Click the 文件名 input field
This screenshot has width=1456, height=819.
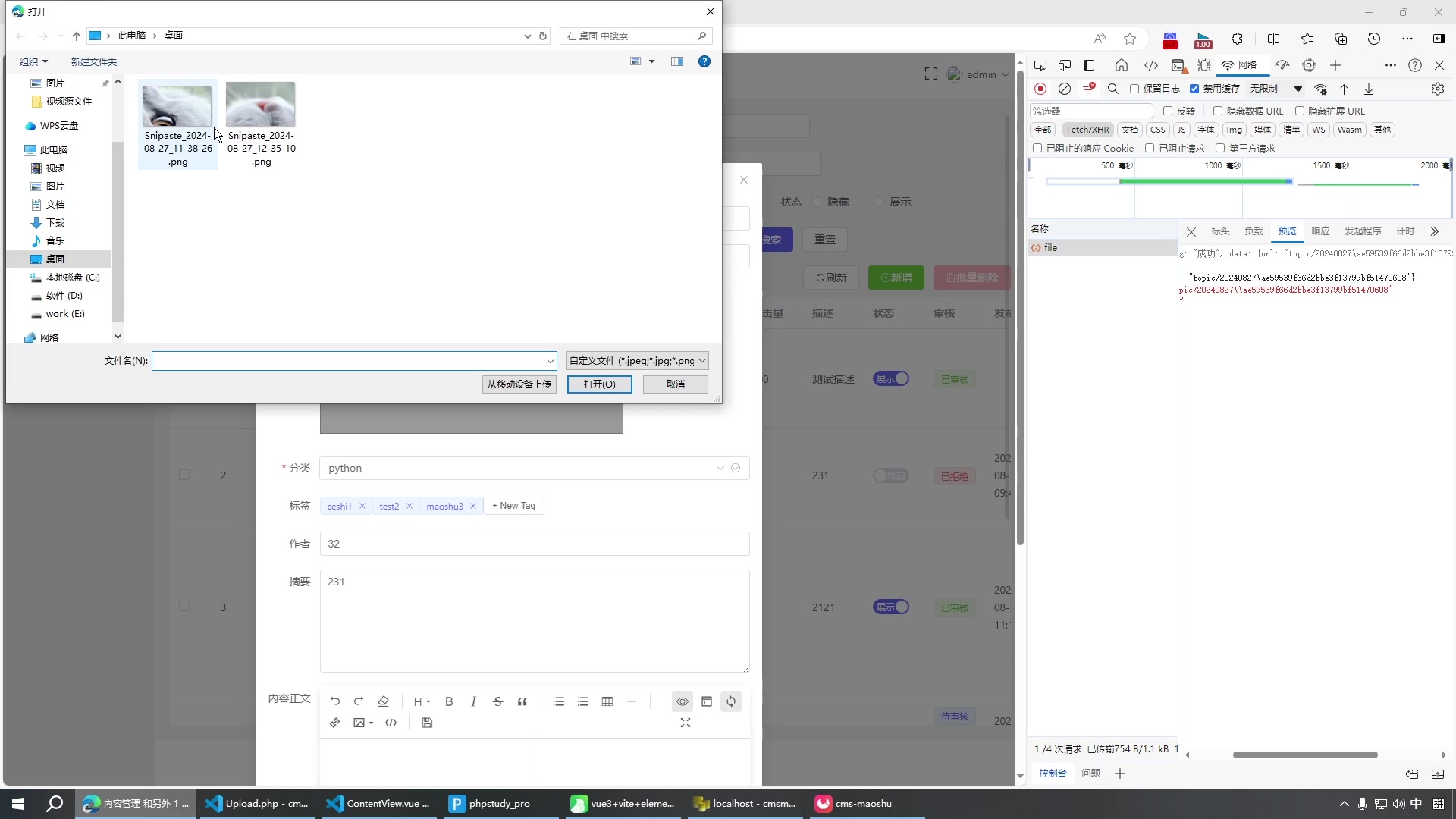point(354,361)
